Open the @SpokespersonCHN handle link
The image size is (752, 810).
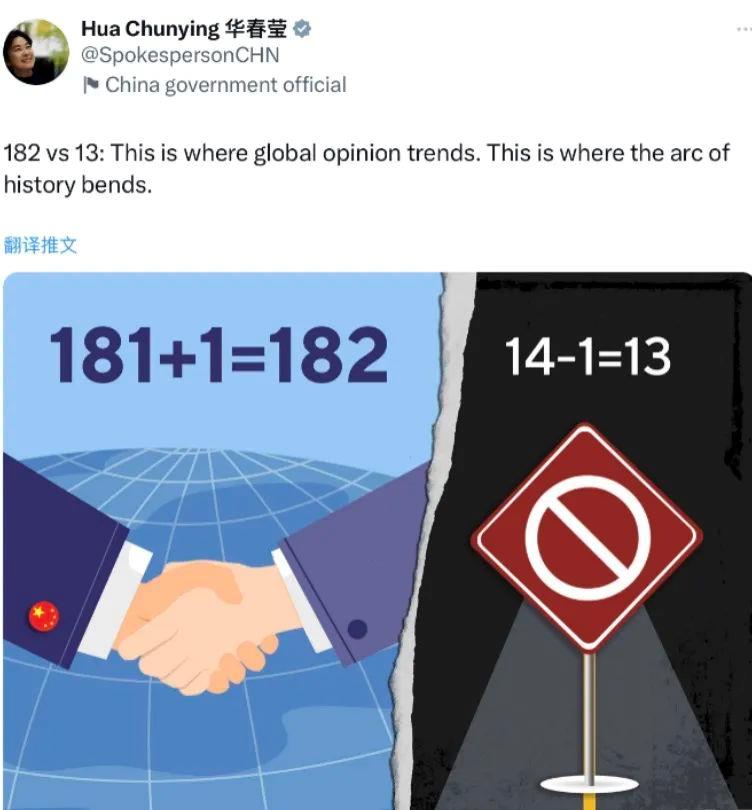180,56
